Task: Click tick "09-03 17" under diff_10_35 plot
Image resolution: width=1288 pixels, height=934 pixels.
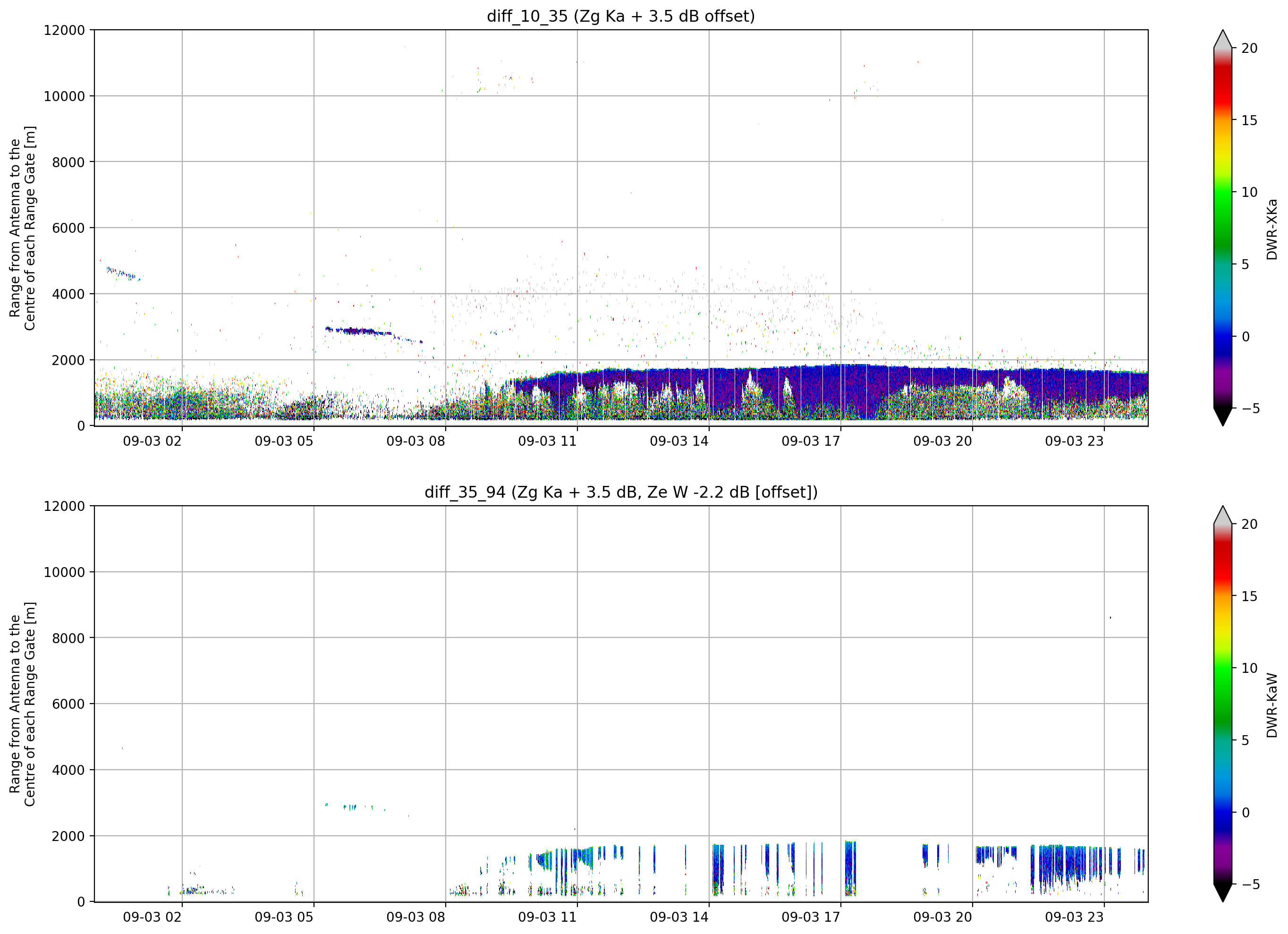Action: pos(811,442)
